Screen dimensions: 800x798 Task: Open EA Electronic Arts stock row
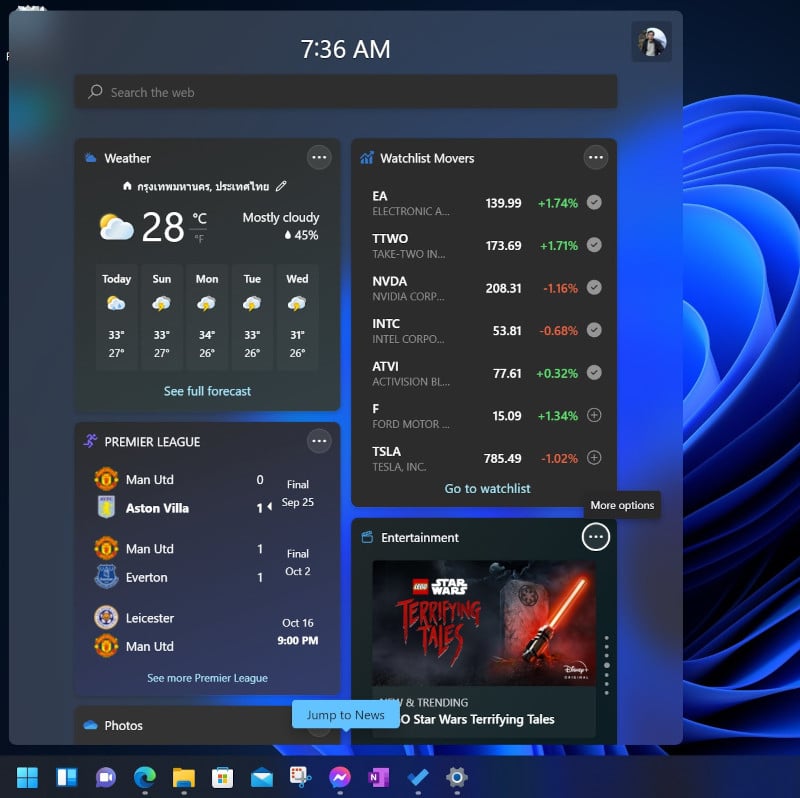tap(485, 203)
